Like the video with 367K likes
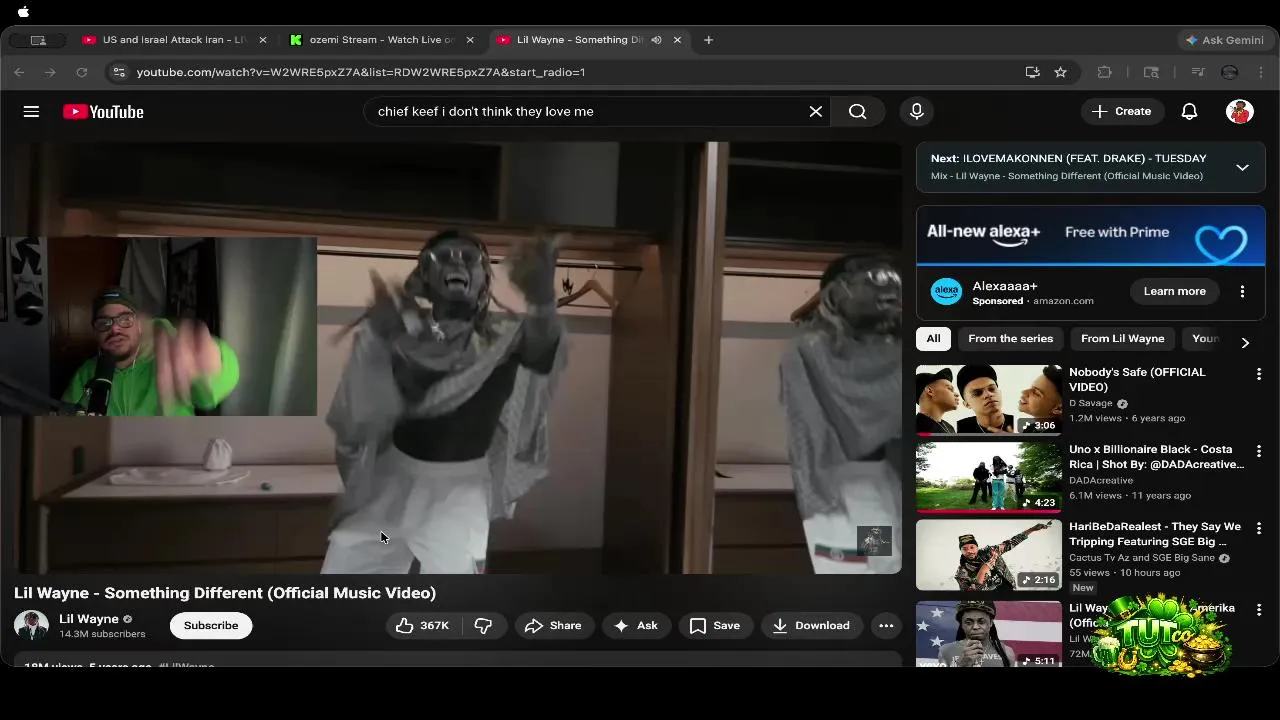This screenshot has height=720, width=1280. 423,625
